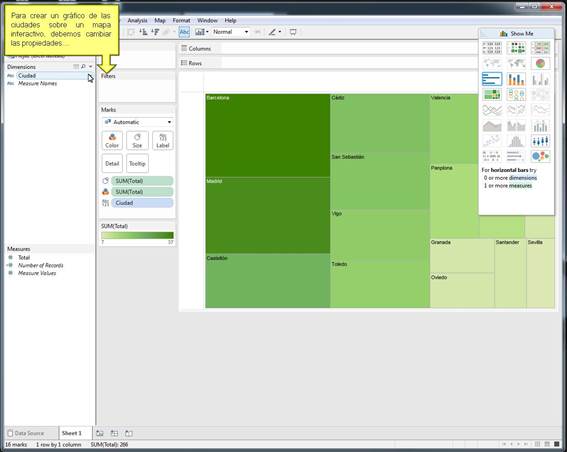This screenshot has height=452, width=567.
Task: Sort ascending using toolbar icon
Action: [x=144, y=32]
